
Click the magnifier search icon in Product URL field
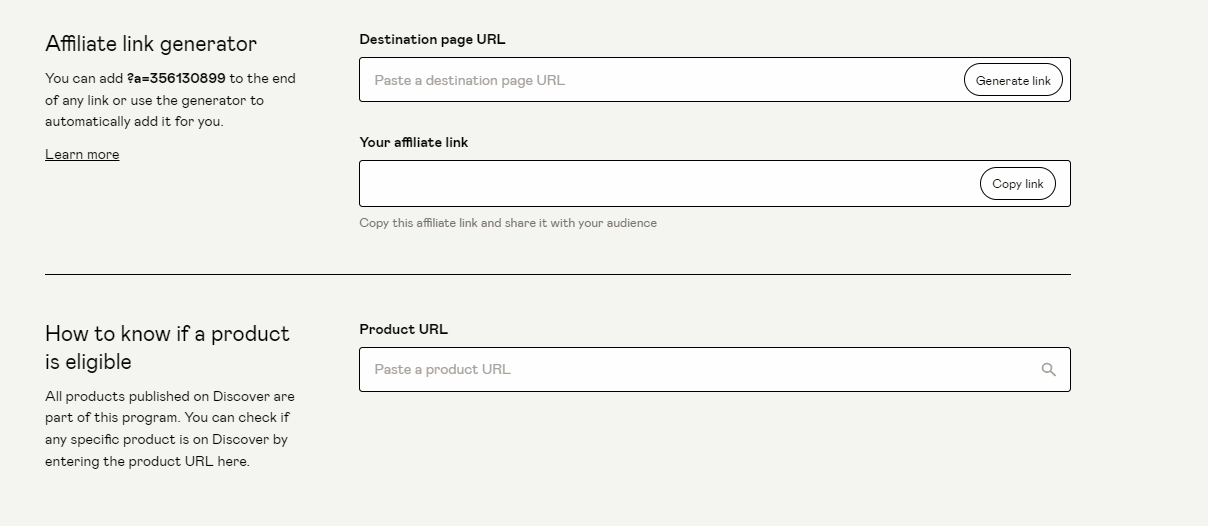click(x=1048, y=370)
